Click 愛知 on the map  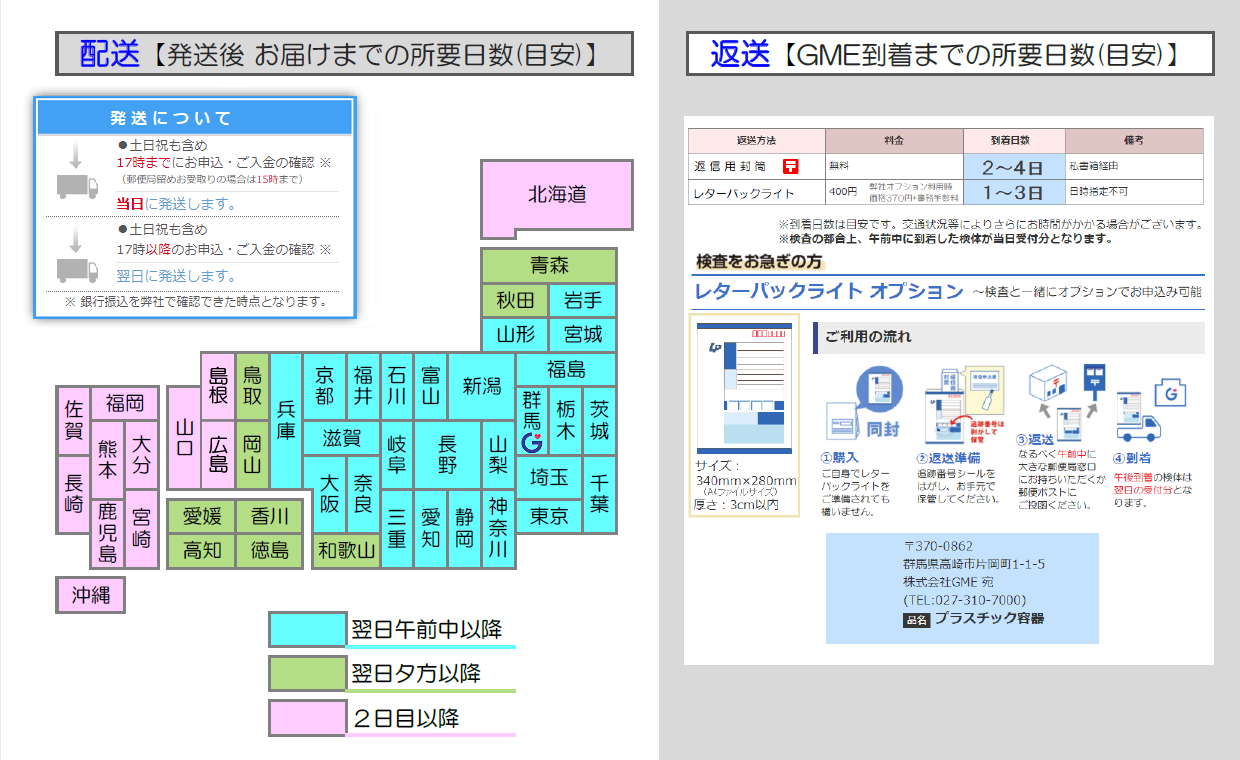click(431, 528)
